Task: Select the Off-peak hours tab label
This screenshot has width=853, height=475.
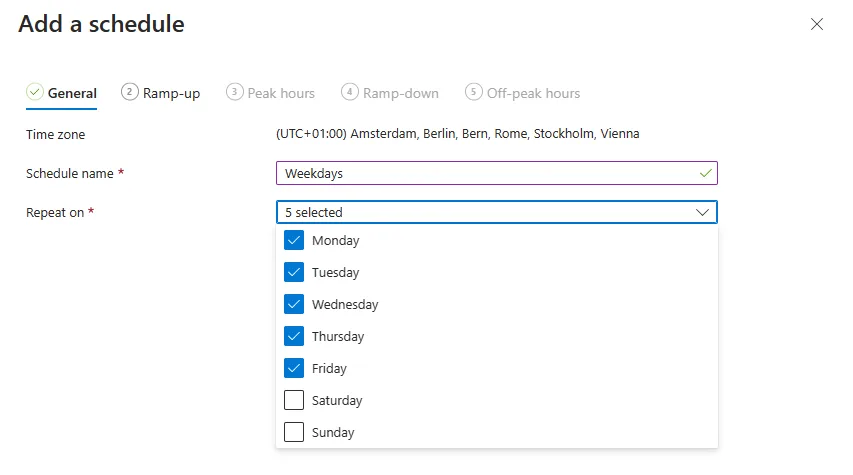Action: pyautogui.click(x=533, y=93)
